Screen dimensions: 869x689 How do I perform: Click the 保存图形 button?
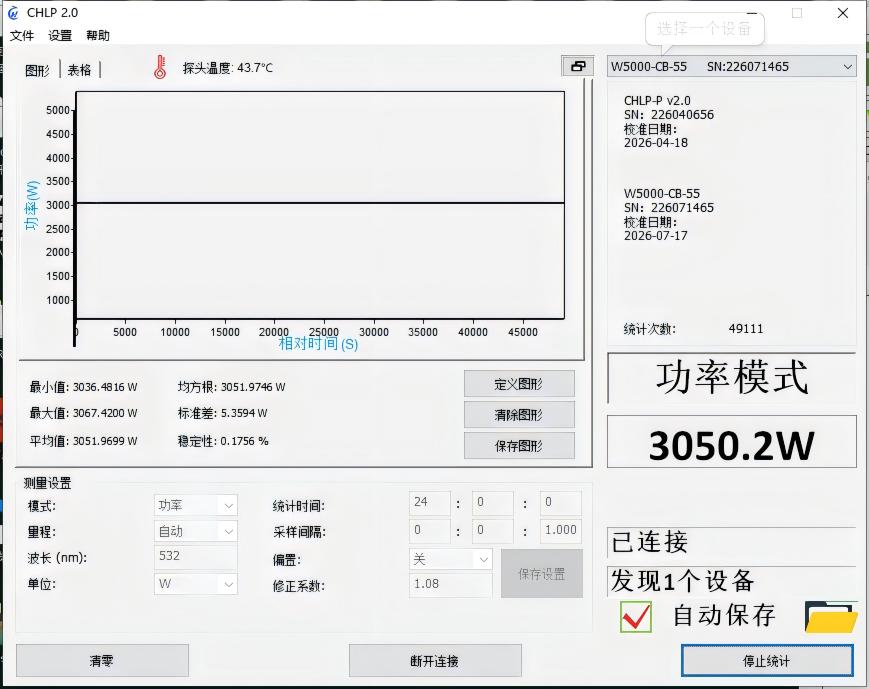pyautogui.click(x=519, y=446)
